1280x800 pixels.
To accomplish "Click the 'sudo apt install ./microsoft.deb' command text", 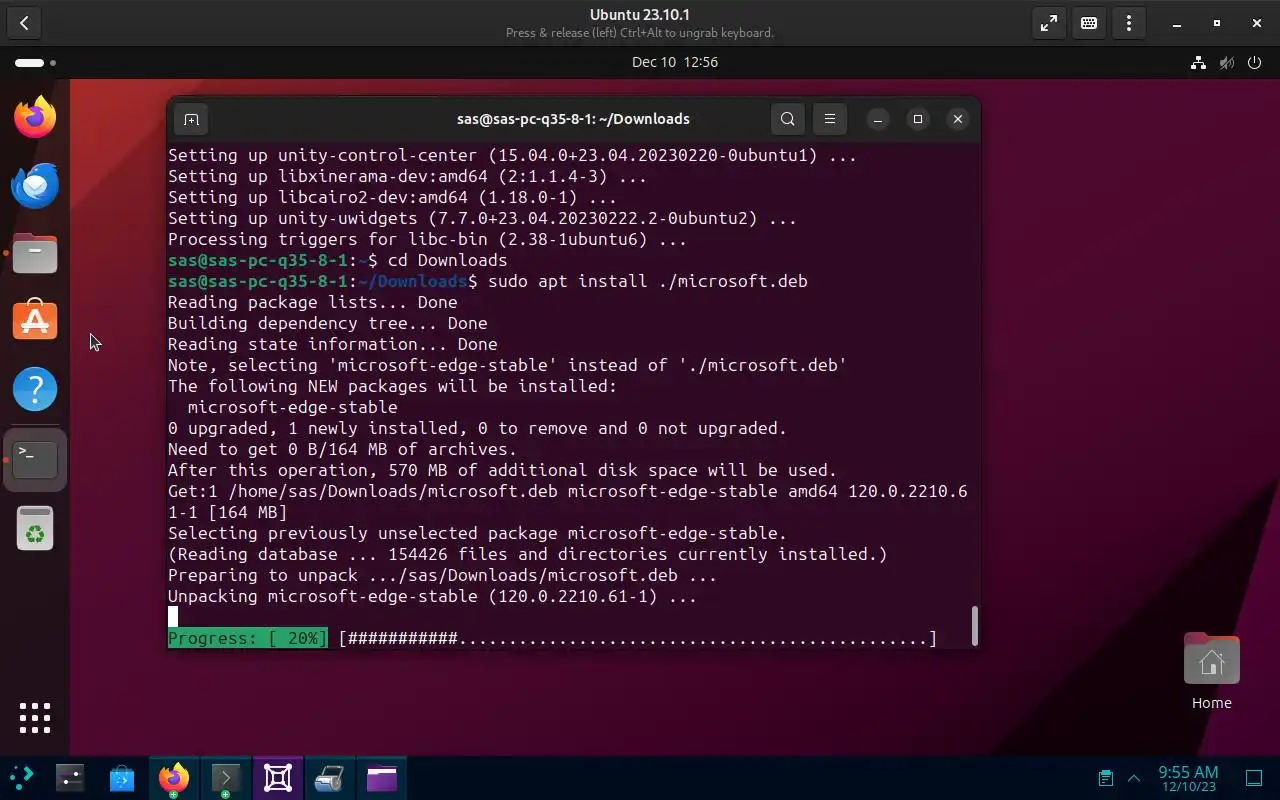I will coord(648,281).
